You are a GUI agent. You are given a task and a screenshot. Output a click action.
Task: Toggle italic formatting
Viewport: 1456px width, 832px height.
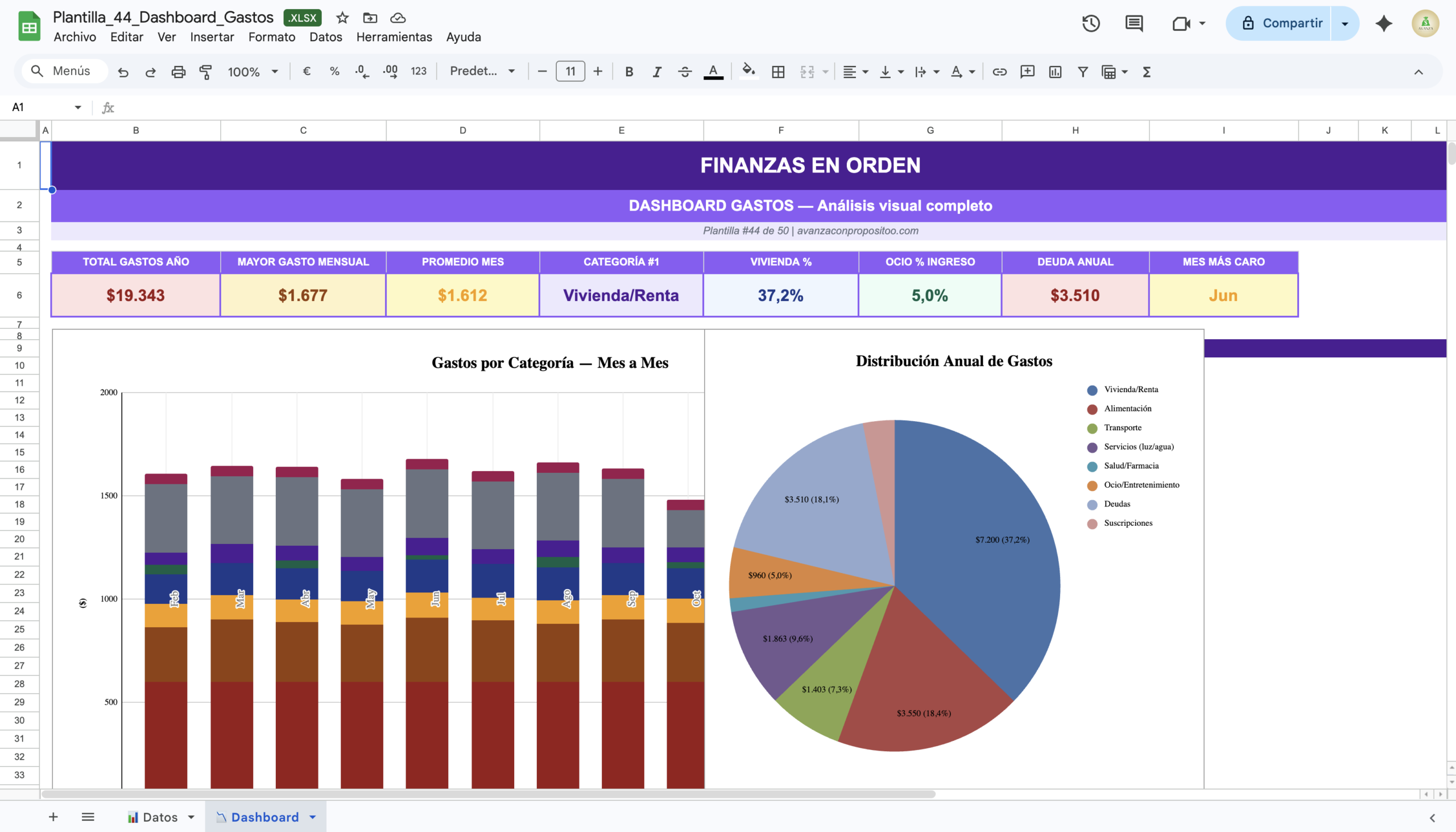pyautogui.click(x=657, y=72)
